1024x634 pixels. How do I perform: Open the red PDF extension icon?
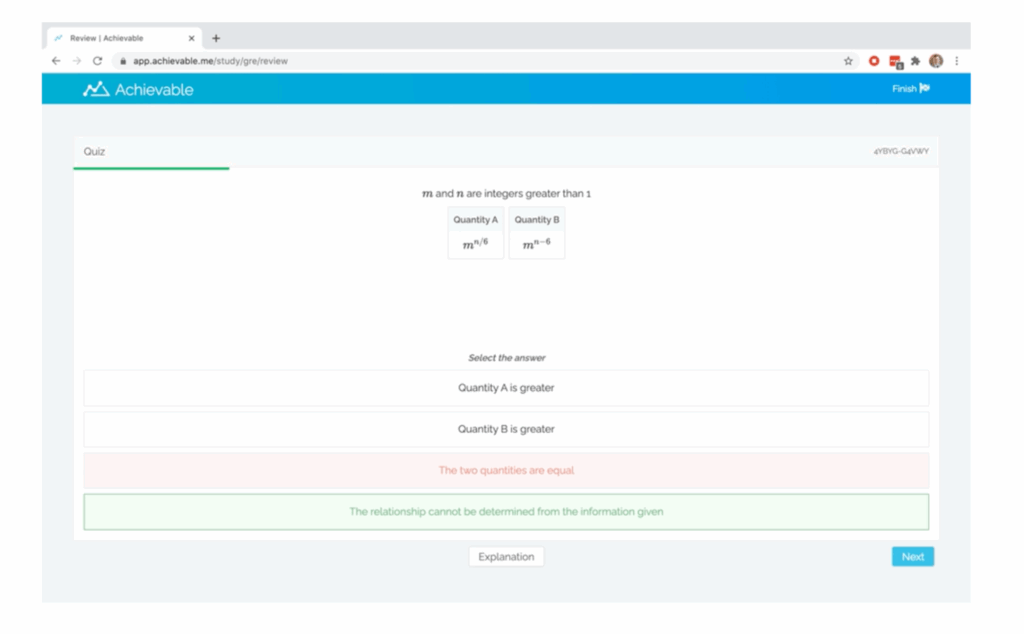893,60
